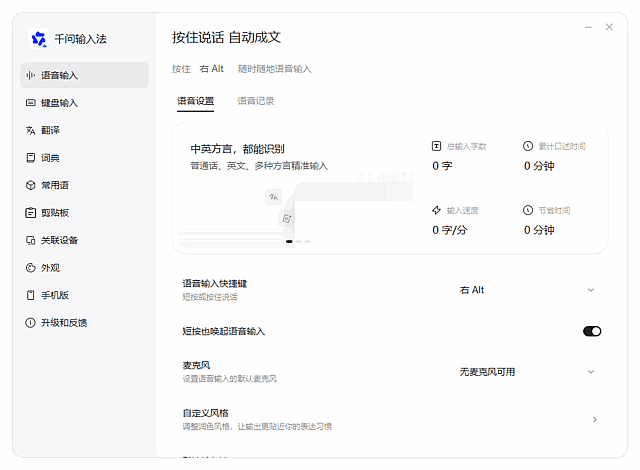Open the 语音输入 sidebar section
This screenshot has width=640, height=470.
84,75
